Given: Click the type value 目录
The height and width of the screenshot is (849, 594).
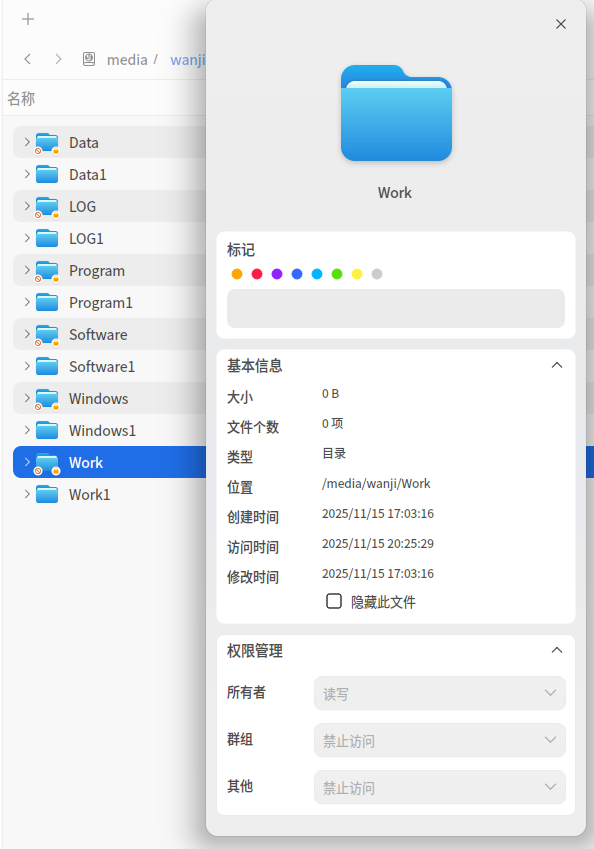Looking at the screenshot, I should pyautogui.click(x=334, y=453).
